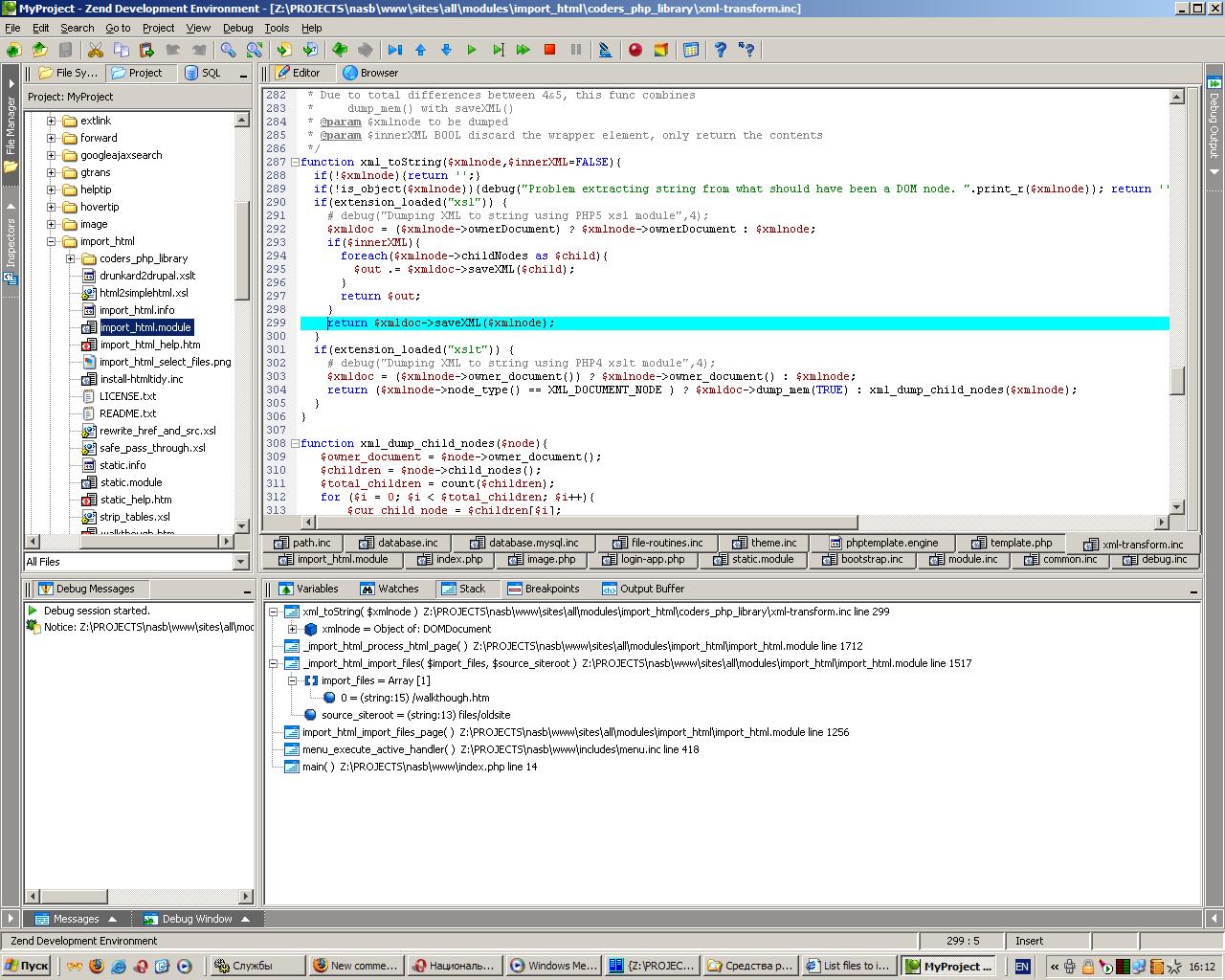This screenshot has width=1225, height=980.
Task: Open the Watches tab
Action: pyautogui.click(x=389, y=589)
